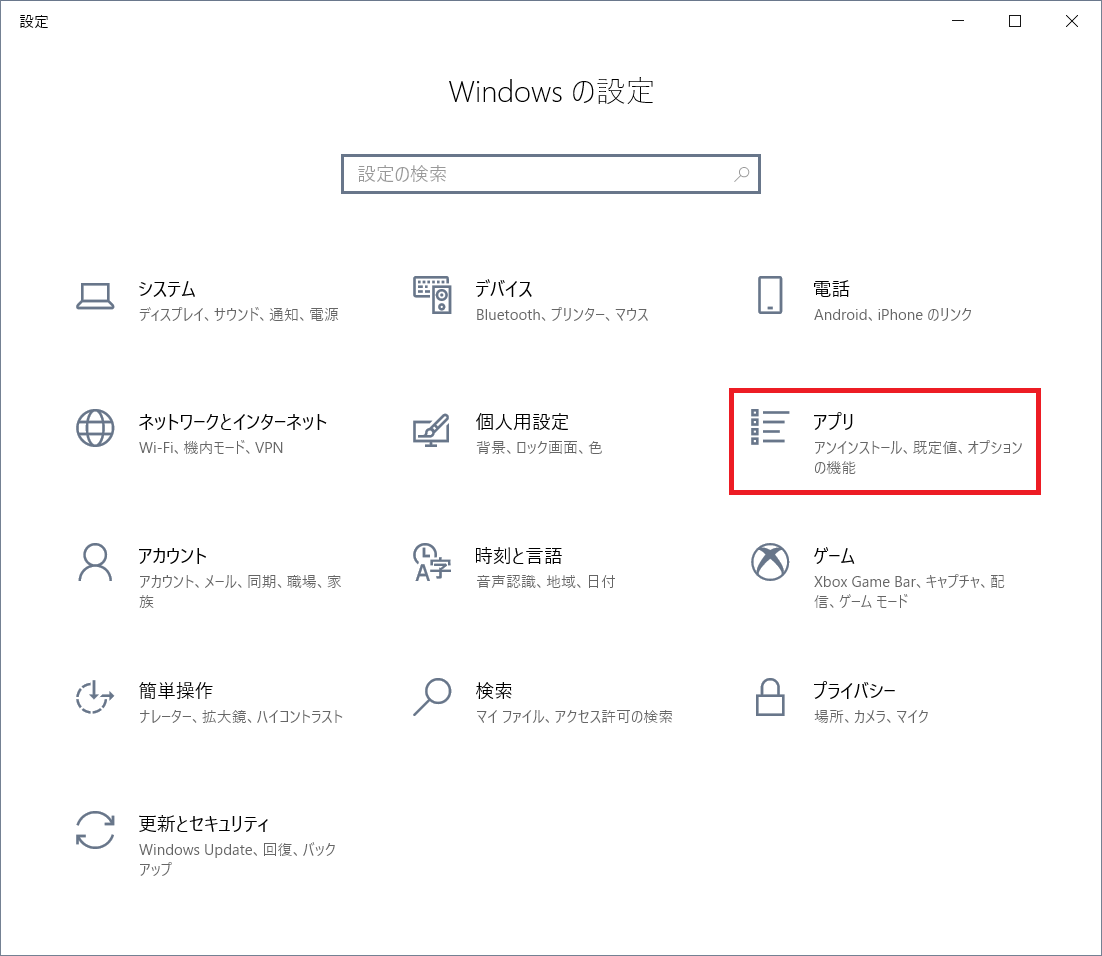Screen dimensions: 1102x956
Task: Open the プライバシー padlock icon
Action: tap(770, 697)
